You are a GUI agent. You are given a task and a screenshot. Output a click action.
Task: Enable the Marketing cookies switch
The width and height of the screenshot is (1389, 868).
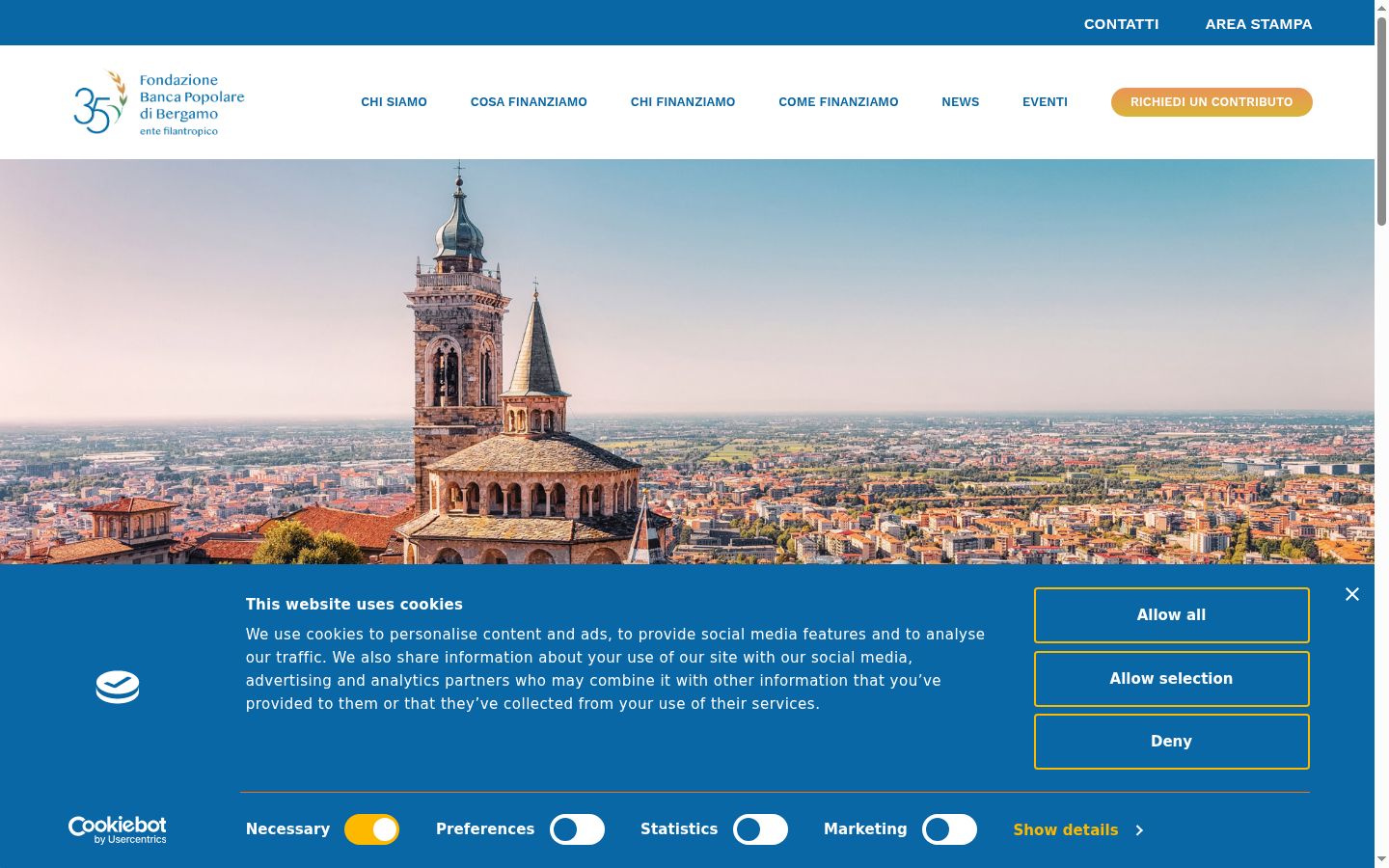click(x=949, y=829)
